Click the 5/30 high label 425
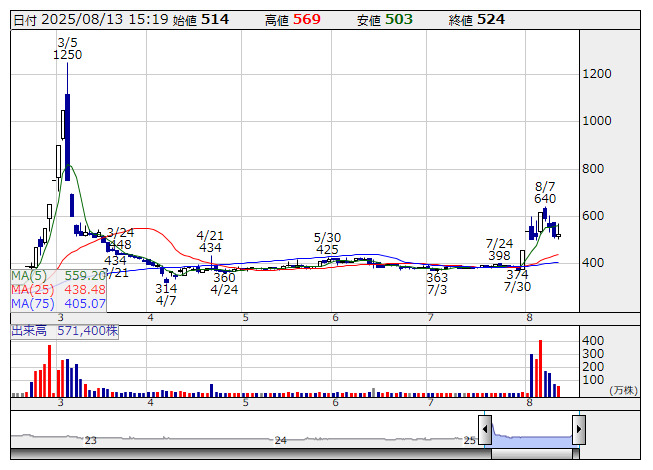The height and width of the screenshot is (470, 653). 327,249
